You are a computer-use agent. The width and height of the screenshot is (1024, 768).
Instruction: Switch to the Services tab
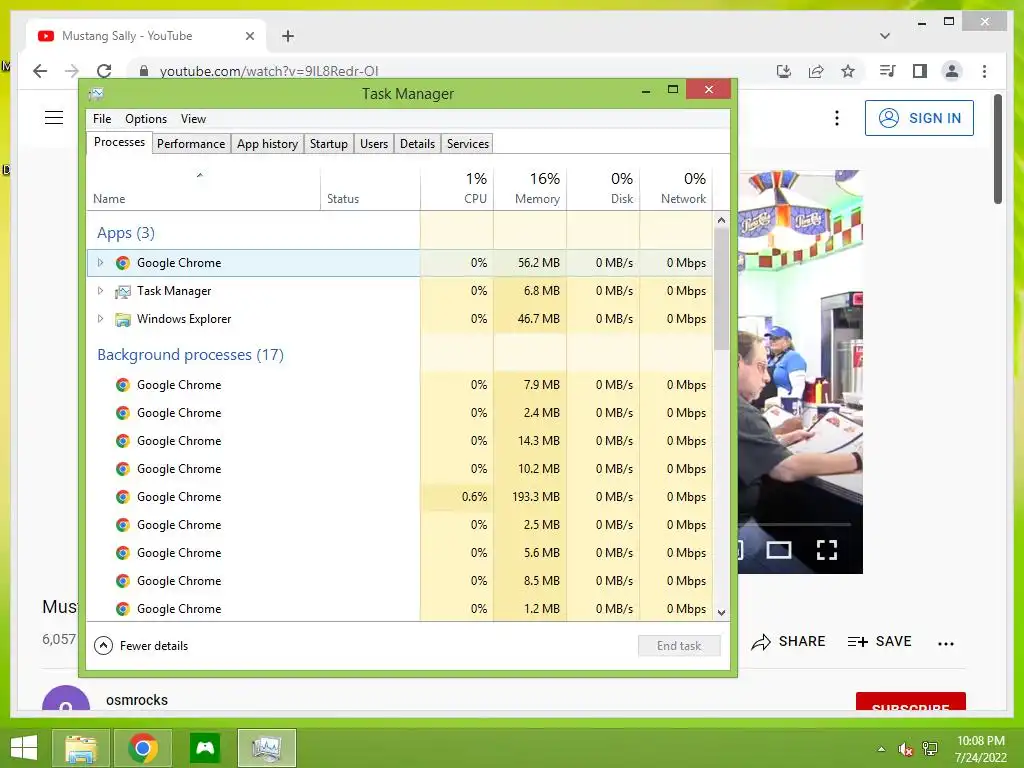468,144
